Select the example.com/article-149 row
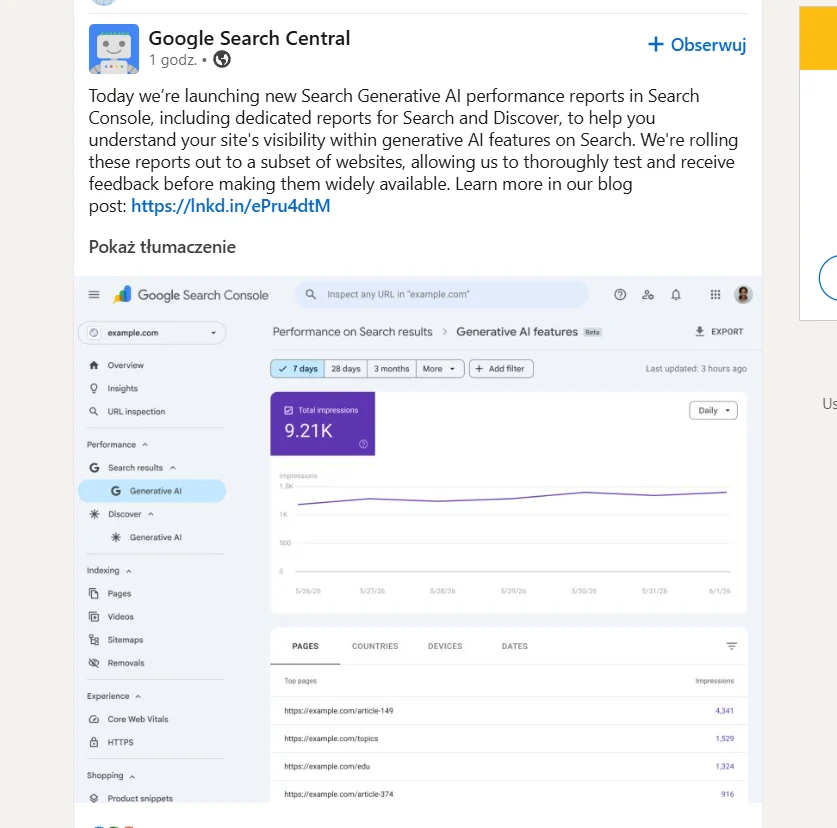This screenshot has height=828, width=837. [509, 711]
